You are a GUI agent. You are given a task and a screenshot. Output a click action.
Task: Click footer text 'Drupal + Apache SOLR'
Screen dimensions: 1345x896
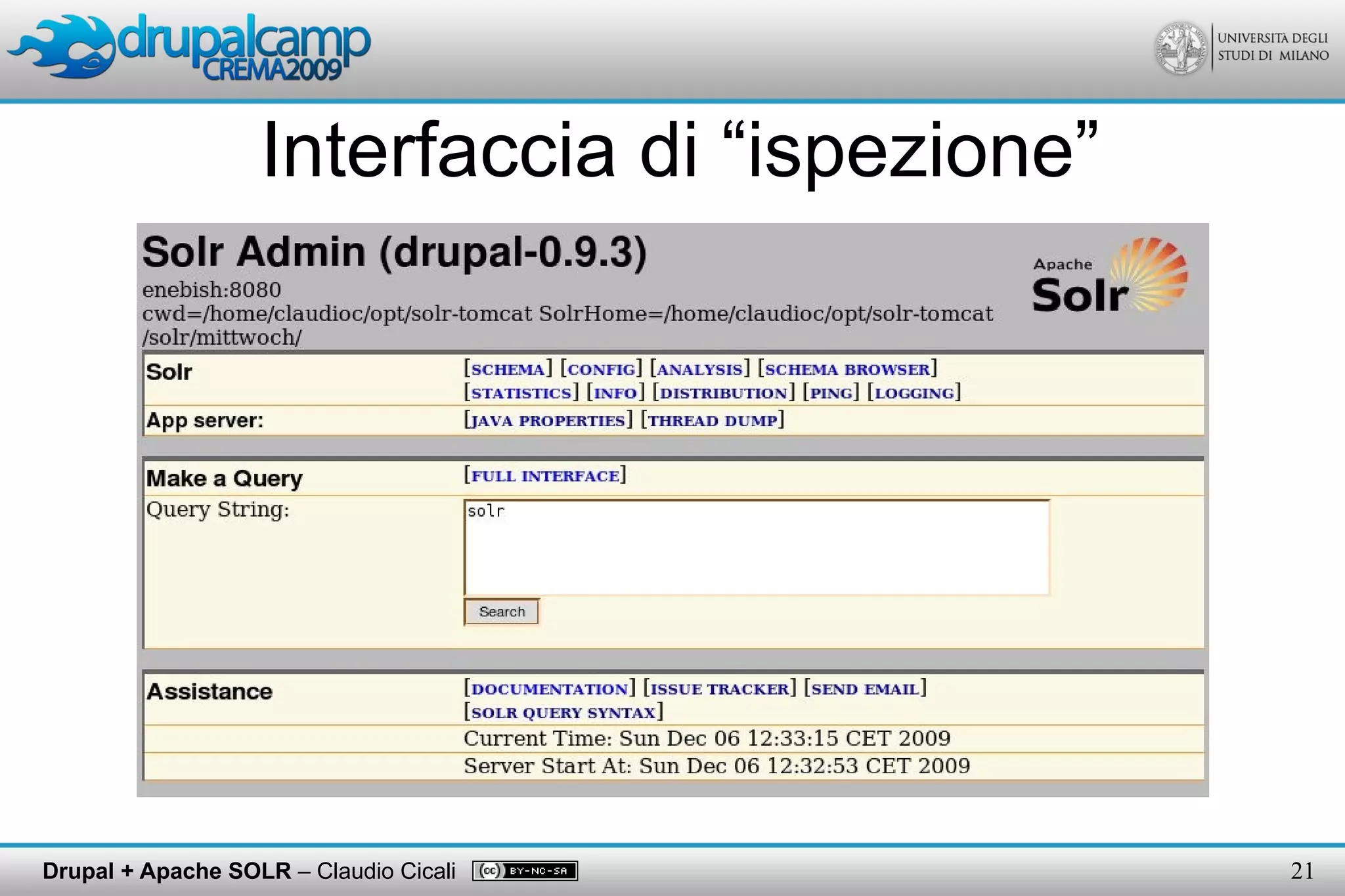pyautogui.click(x=167, y=871)
